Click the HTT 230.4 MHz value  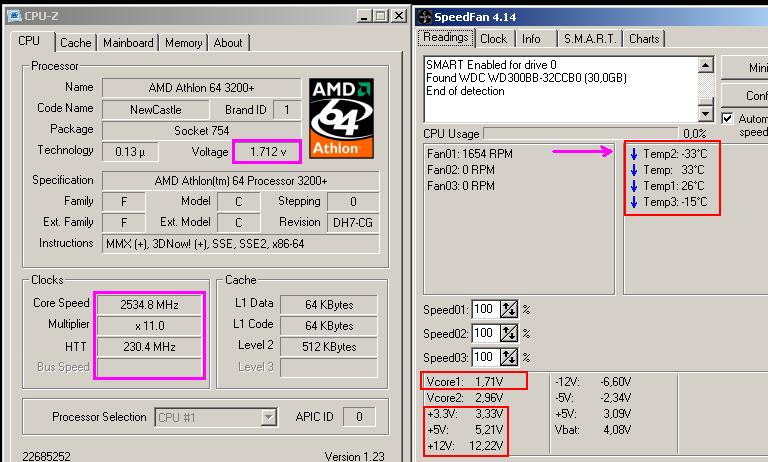[x=149, y=347]
